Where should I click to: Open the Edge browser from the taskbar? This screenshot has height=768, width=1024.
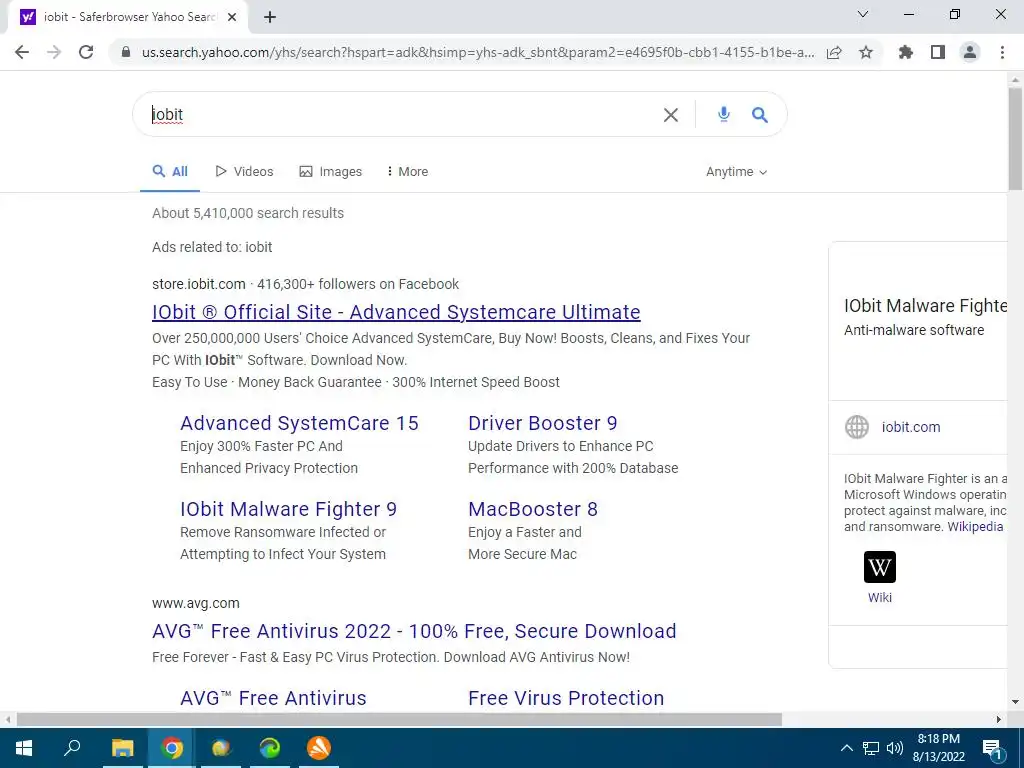[x=270, y=748]
